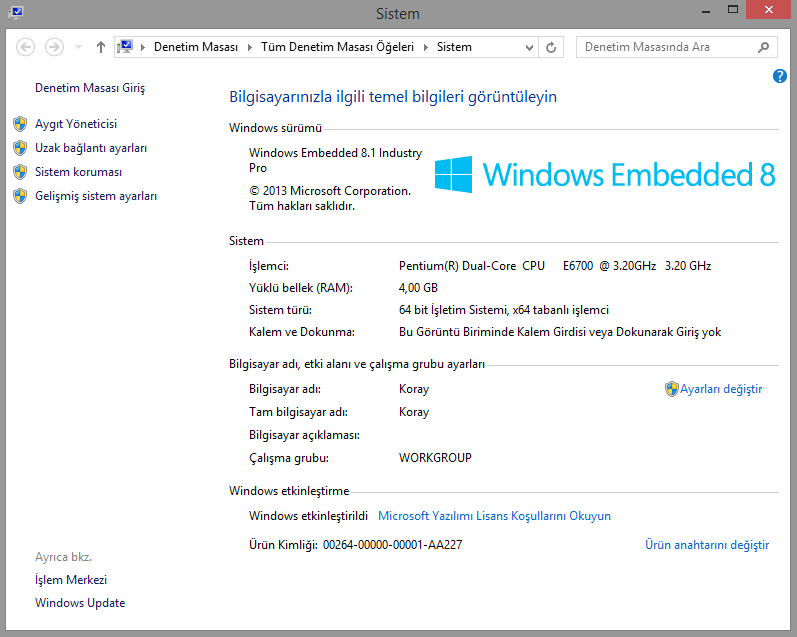This screenshot has width=797, height=637.
Task: Click Ürün anahtarını değiştir link
Action: point(707,545)
